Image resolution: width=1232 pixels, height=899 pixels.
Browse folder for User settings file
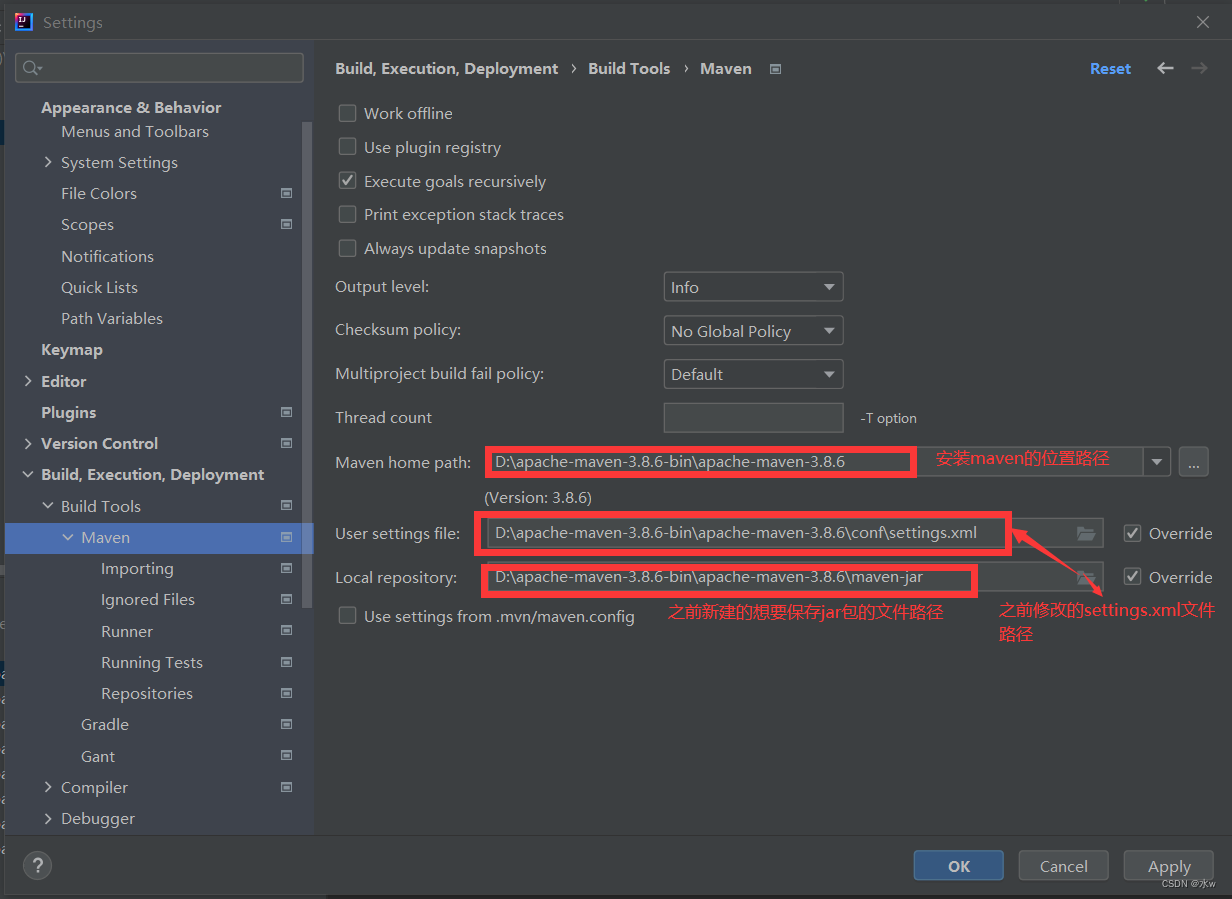(x=1086, y=533)
